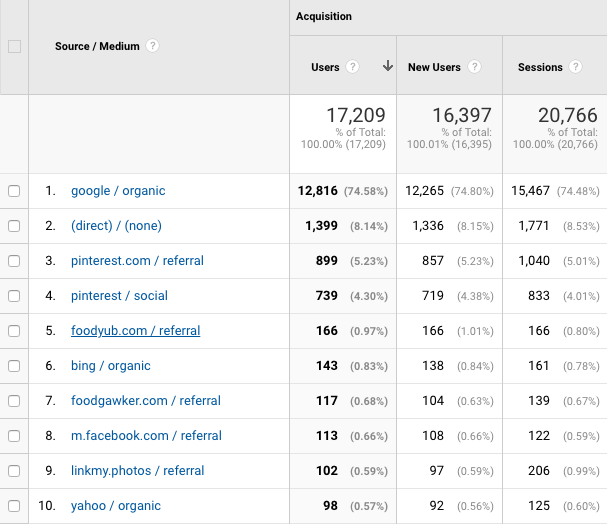Screen dimensions: 607x524
Task: Click the sort arrow in Users column
Action: 388,66
